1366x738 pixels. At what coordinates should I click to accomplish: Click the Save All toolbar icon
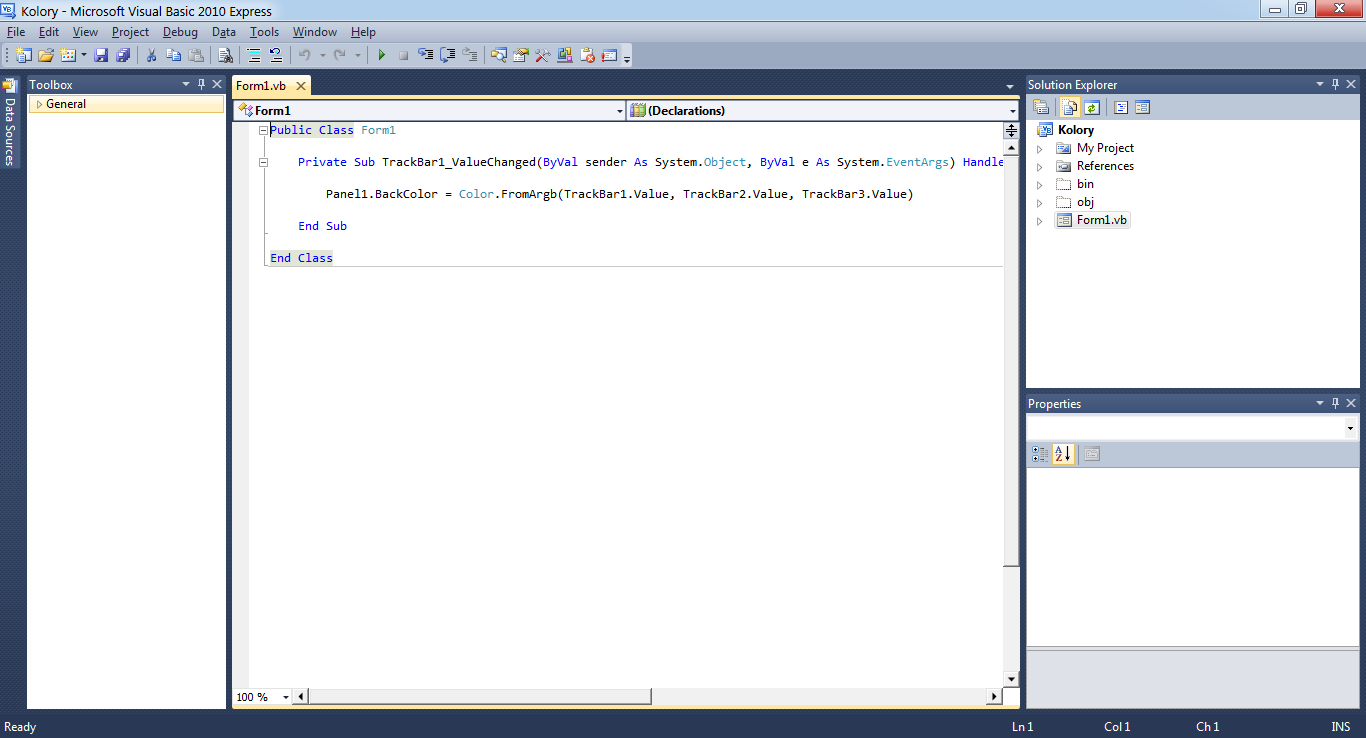(x=123, y=55)
